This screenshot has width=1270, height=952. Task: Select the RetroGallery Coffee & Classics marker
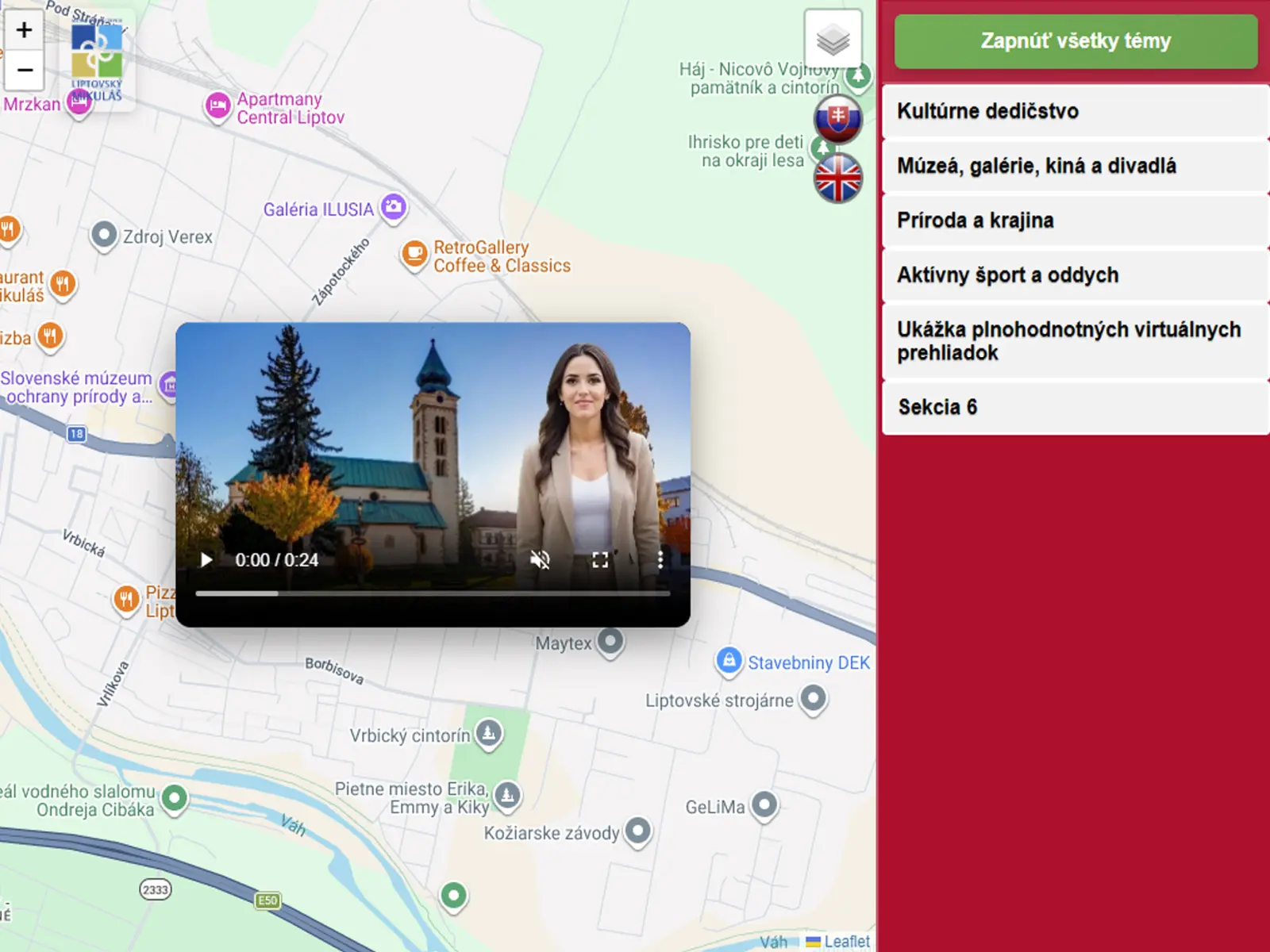[414, 255]
